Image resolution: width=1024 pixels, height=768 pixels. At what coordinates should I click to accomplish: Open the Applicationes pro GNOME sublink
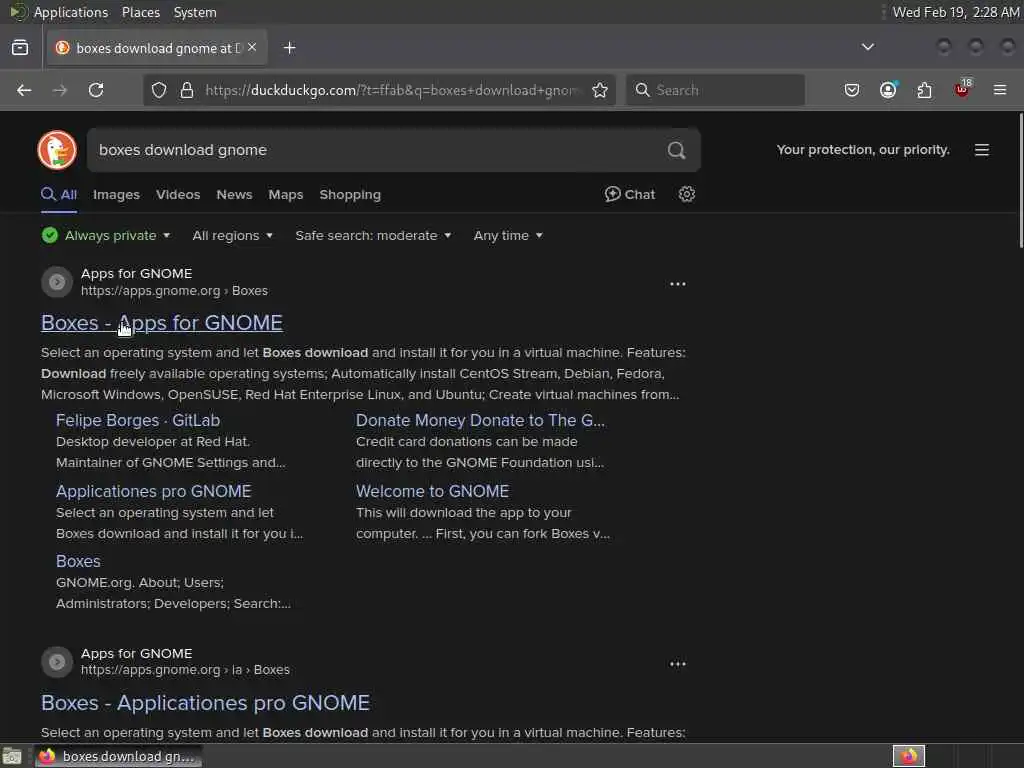point(153,491)
